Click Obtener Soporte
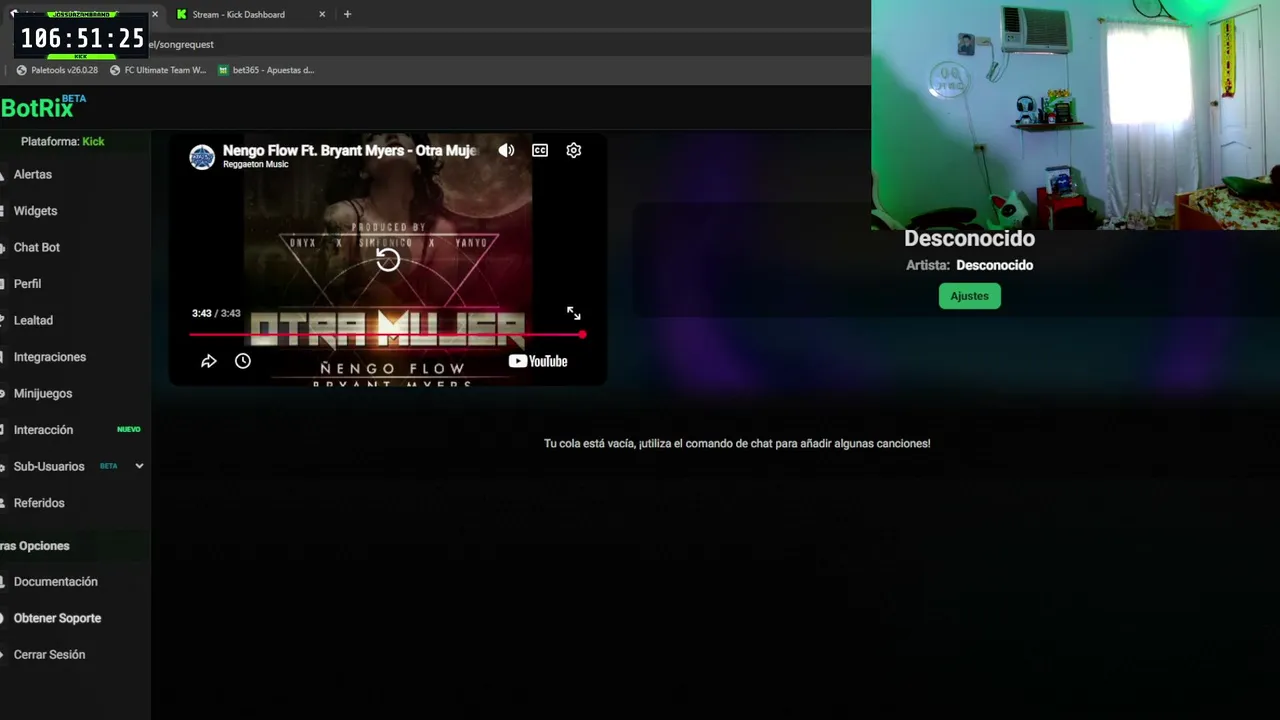This screenshot has width=1280, height=720. click(x=57, y=618)
